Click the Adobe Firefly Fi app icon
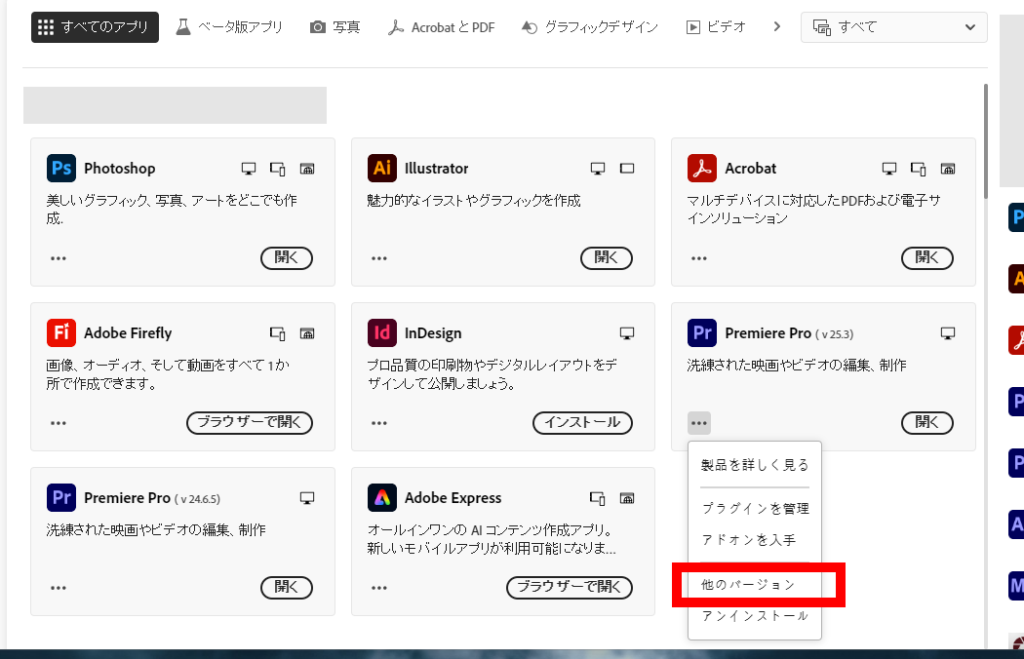1024x659 pixels. tap(61, 333)
